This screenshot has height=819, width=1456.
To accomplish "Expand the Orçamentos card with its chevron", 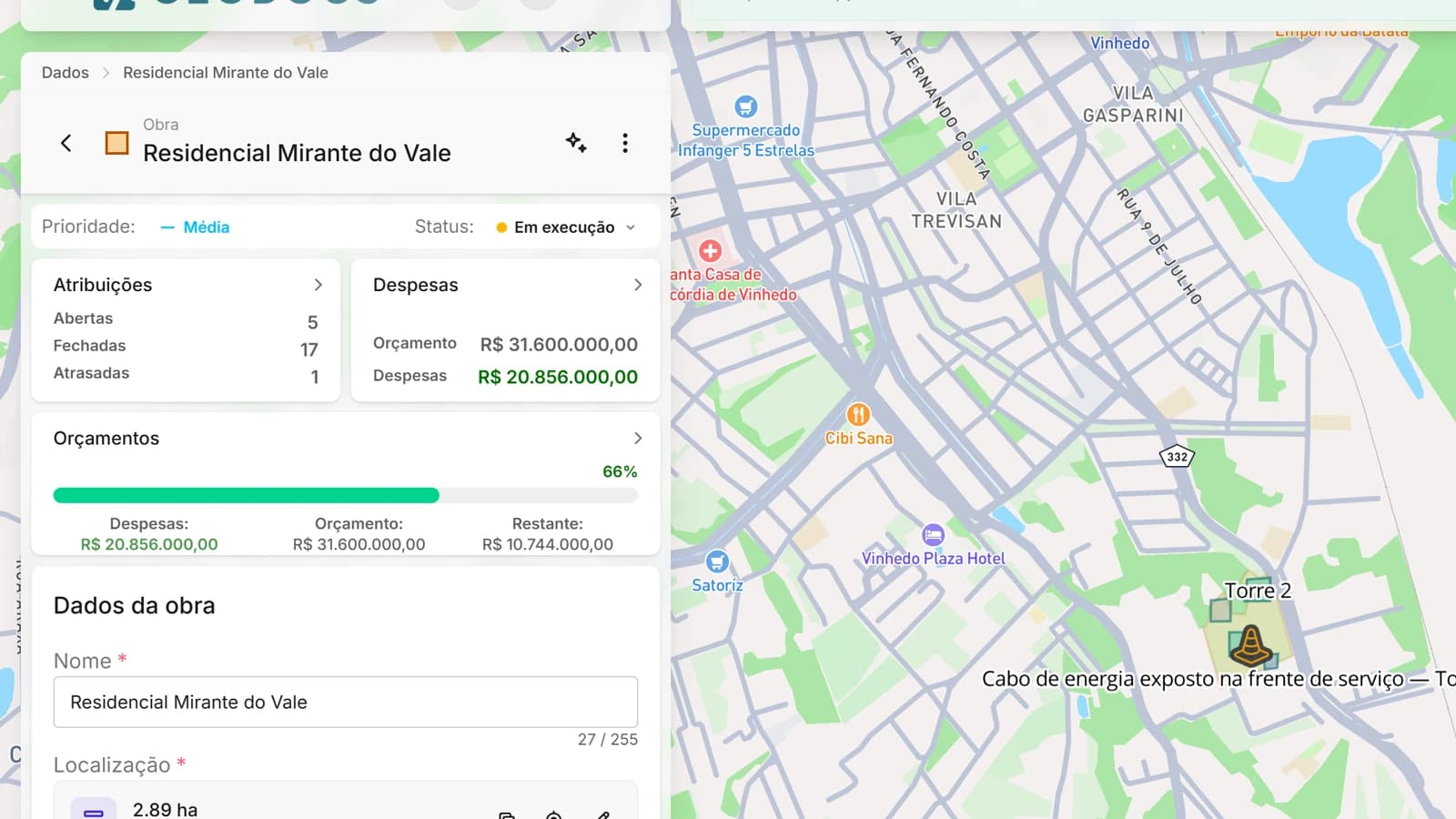I will pyautogui.click(x=638, y=438).
